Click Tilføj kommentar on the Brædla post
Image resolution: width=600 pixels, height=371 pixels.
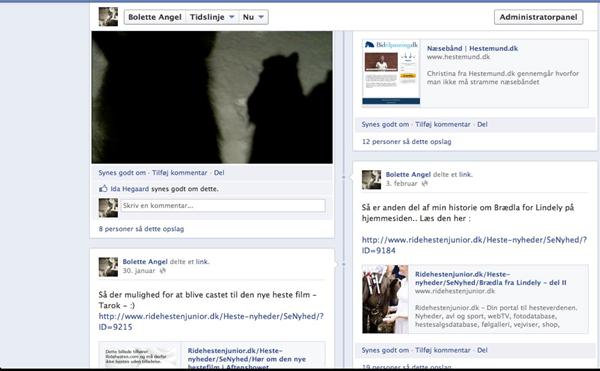tap(443, 350)
